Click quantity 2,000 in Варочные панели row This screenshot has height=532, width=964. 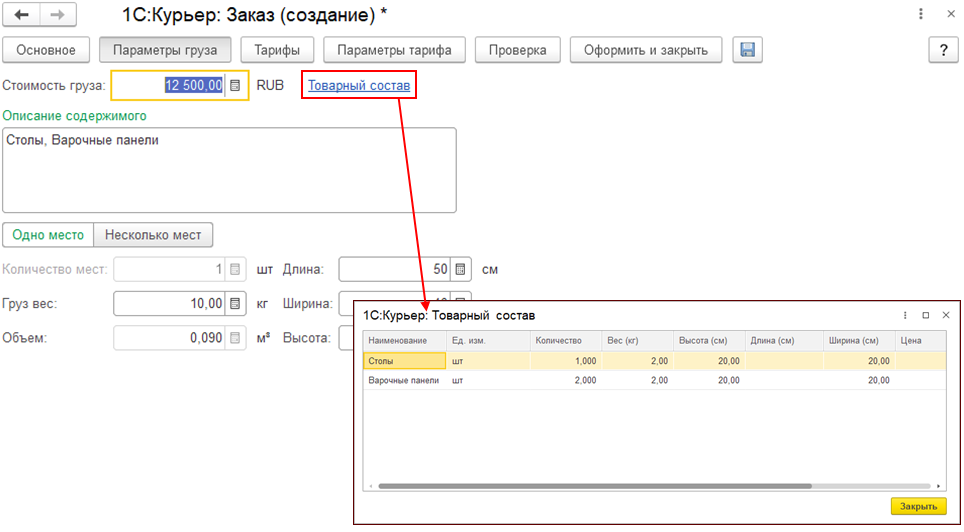pos(566,380)
